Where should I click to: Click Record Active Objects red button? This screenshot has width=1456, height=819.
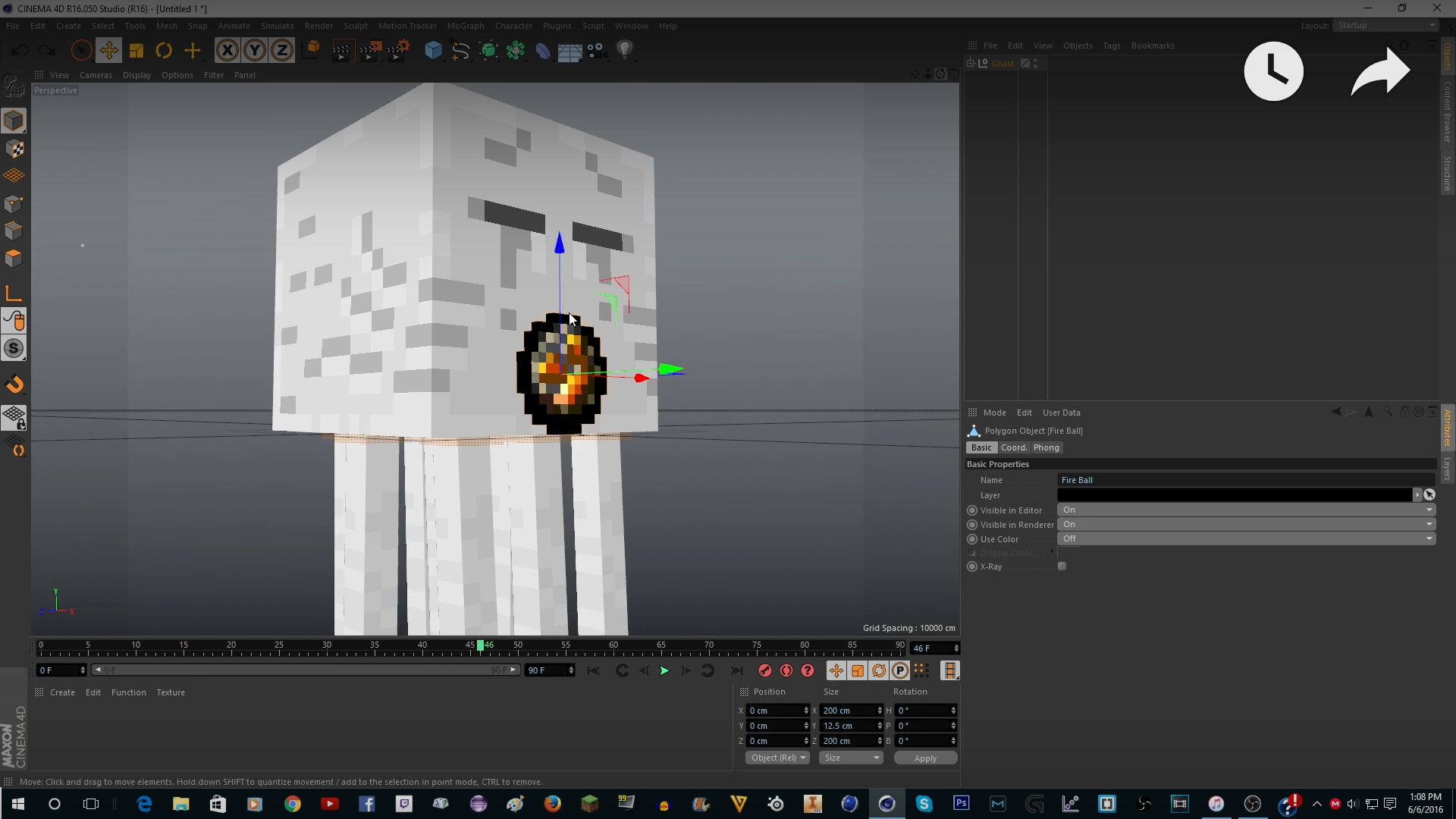[x=764, y=670]
